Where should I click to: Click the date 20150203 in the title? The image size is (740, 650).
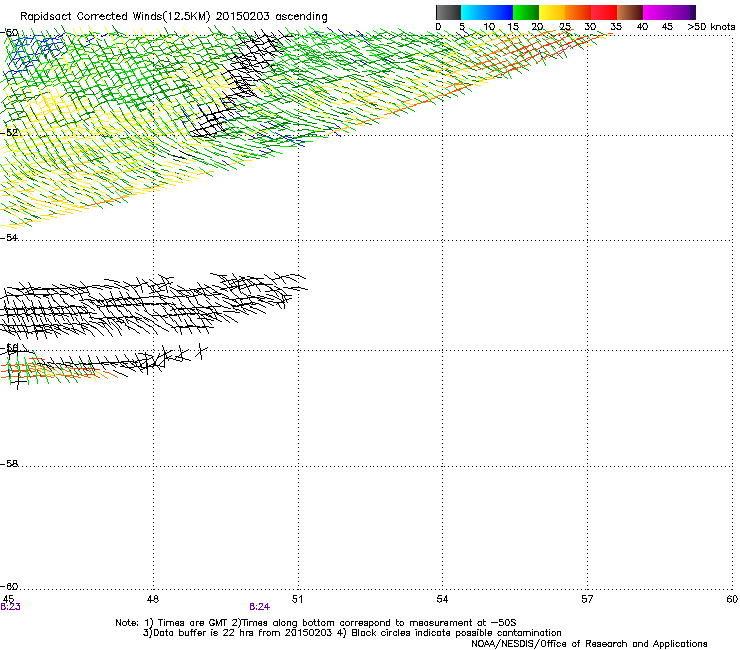point(243,16)
